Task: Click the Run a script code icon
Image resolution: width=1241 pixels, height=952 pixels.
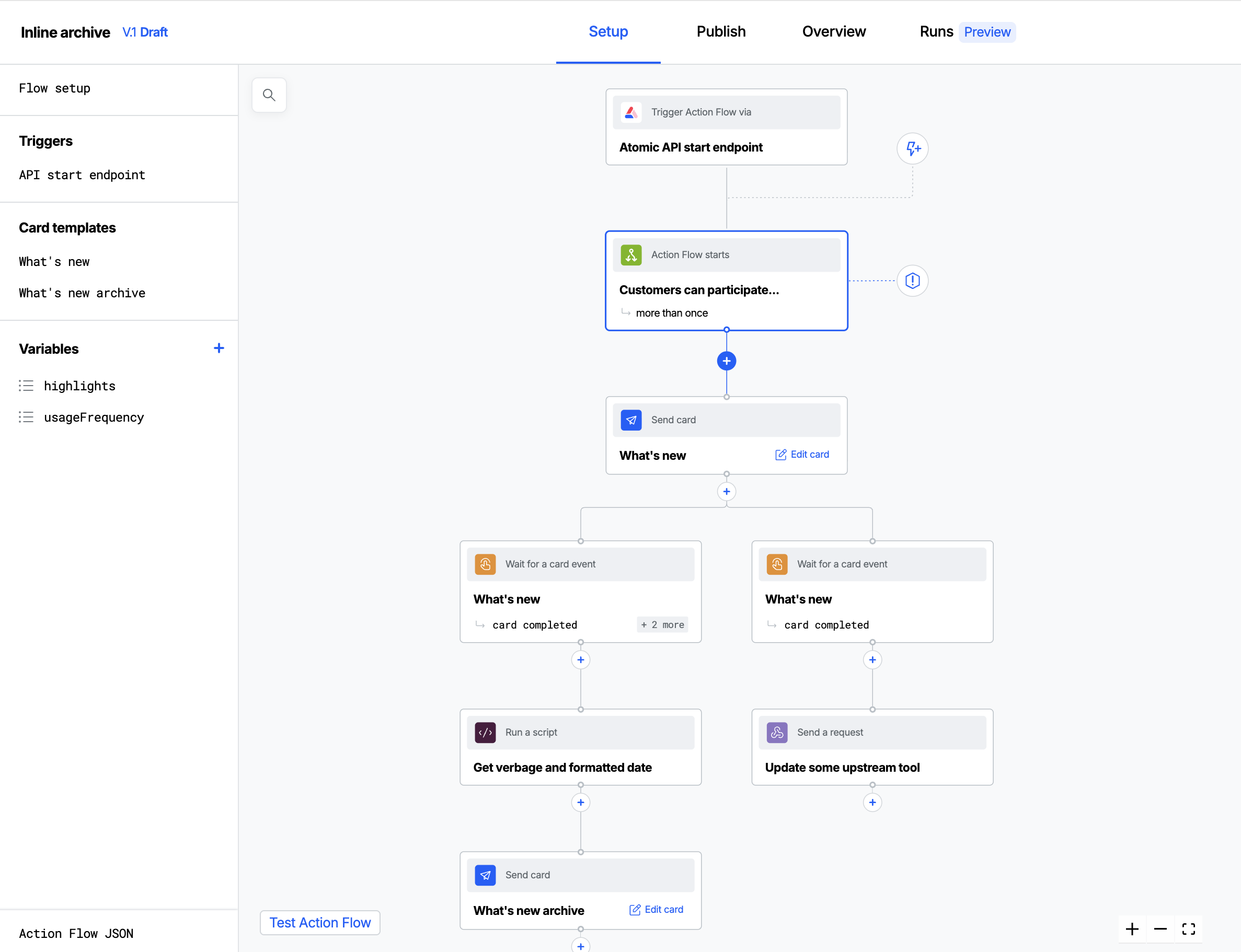Action: coord(485,733)
